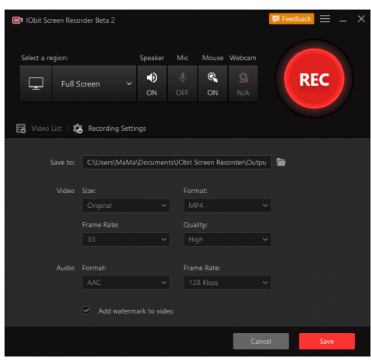Image resolution: width=371 pixels, height=361 pixels.
Task: Click the red Save button
Action: pos(327,341)
